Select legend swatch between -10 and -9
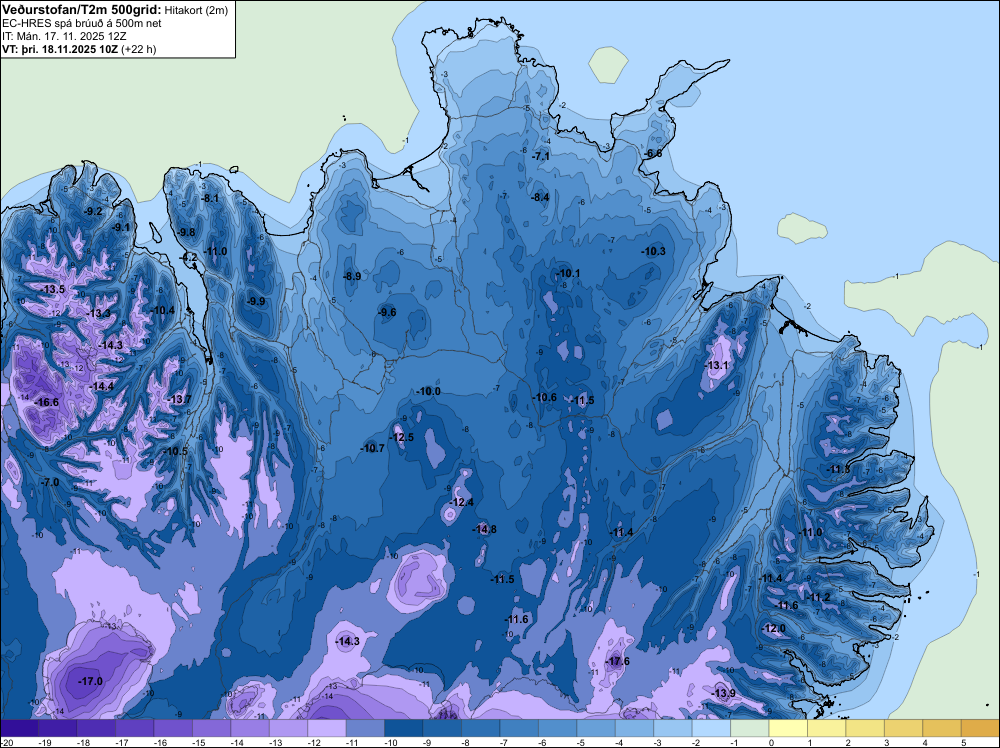1000x748 pixels. tap(404, 728)
